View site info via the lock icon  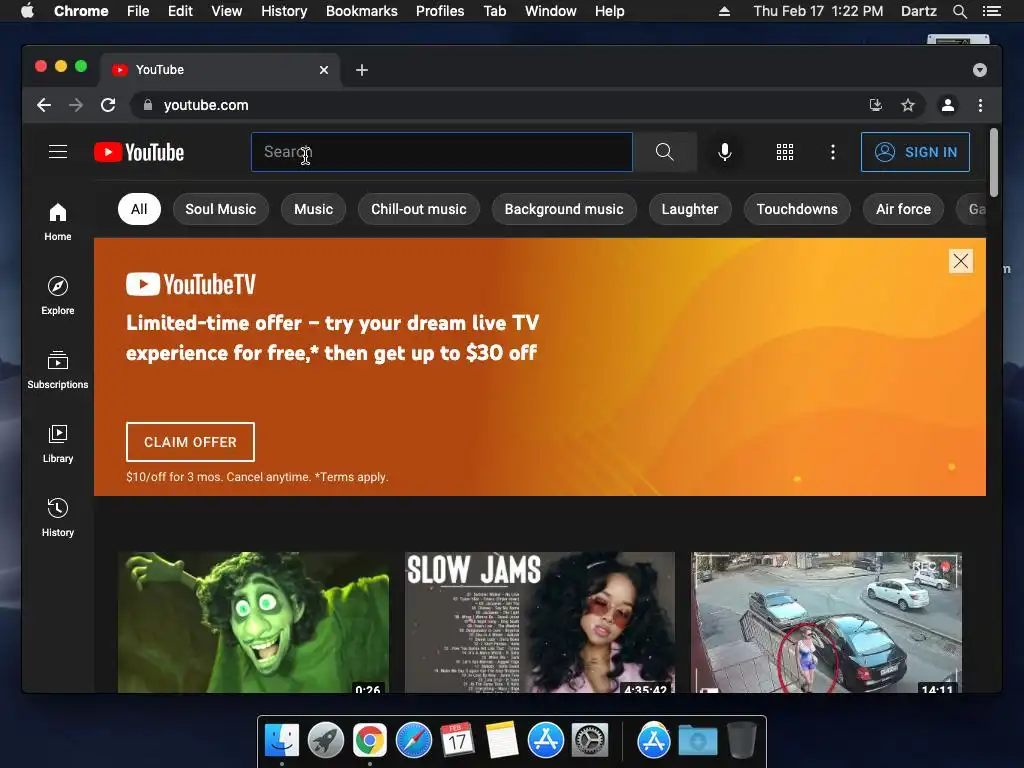(148, 105)
